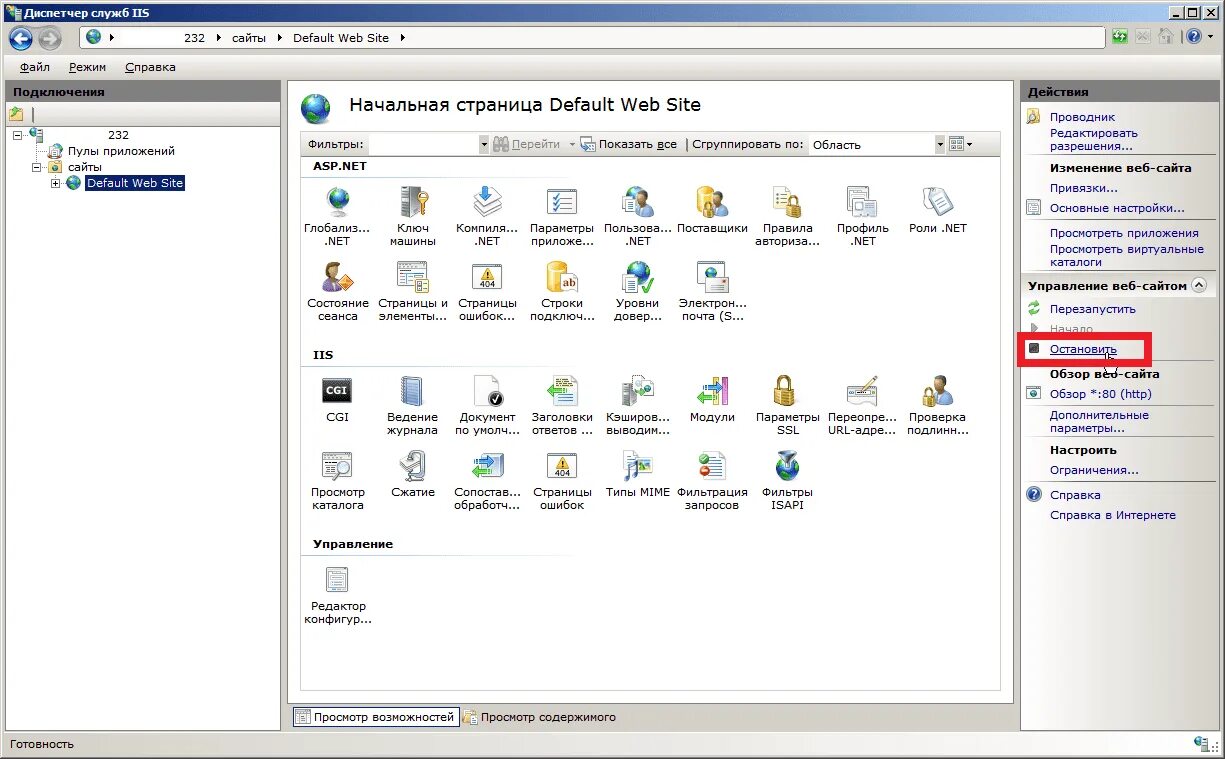Click the Перезапустить action link

pyautogui.click(x=1092, y=309)
